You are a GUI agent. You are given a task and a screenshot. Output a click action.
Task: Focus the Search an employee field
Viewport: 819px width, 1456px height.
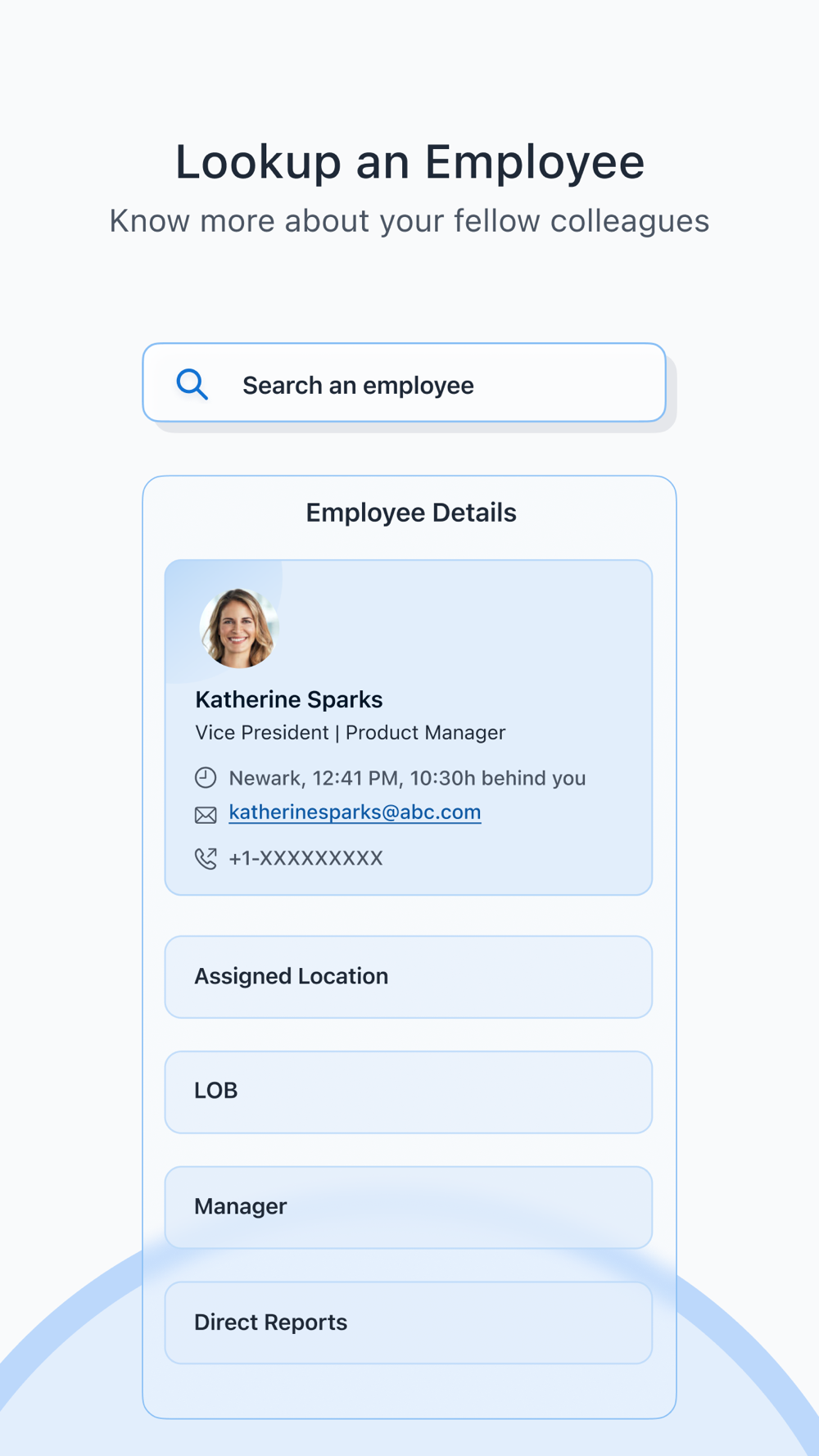point(405,382)
